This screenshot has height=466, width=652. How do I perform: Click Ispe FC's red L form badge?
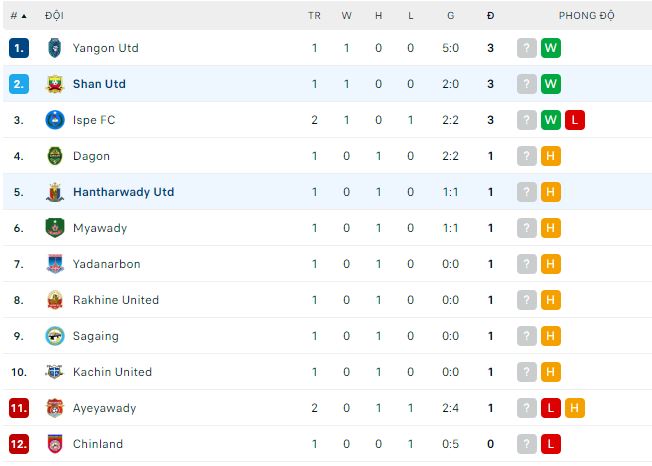click(x=574, y=120)
